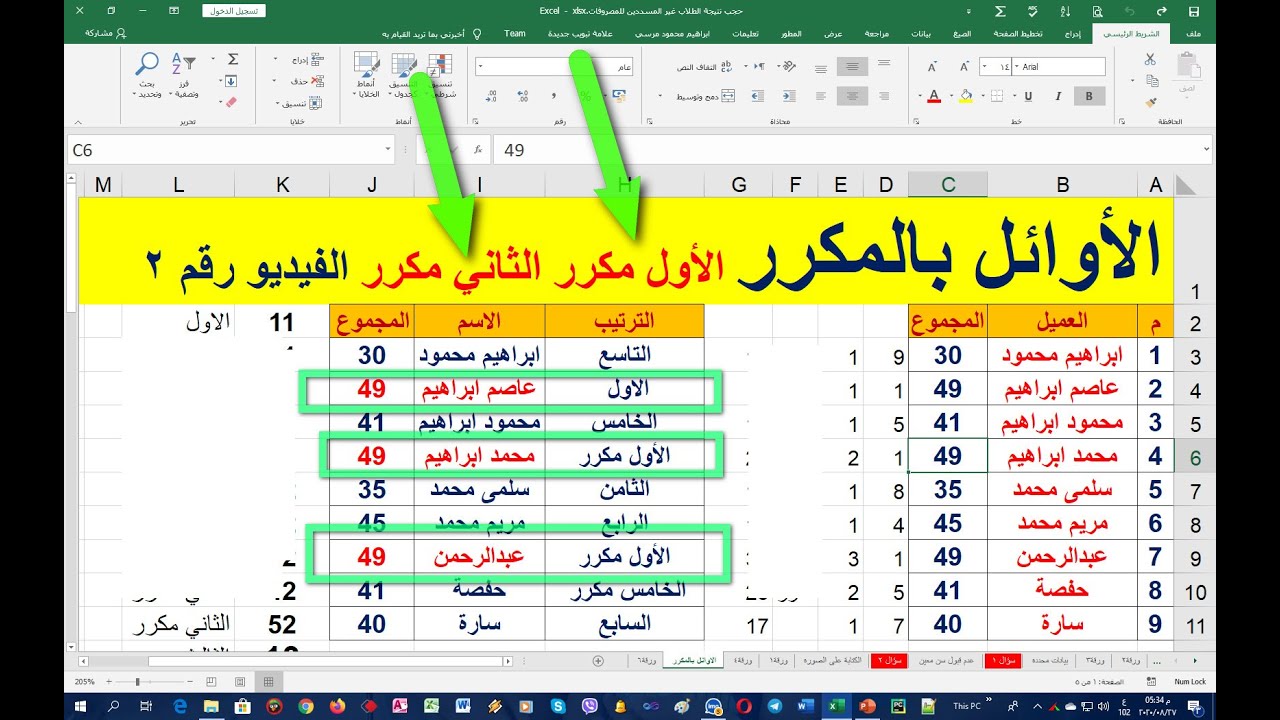
Task: Click the Copy icon in clipboard group
Action: tap(1150, 80)
